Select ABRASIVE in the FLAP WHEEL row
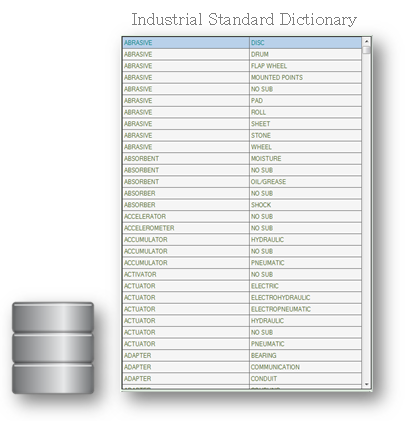 [x=186, y=66]
